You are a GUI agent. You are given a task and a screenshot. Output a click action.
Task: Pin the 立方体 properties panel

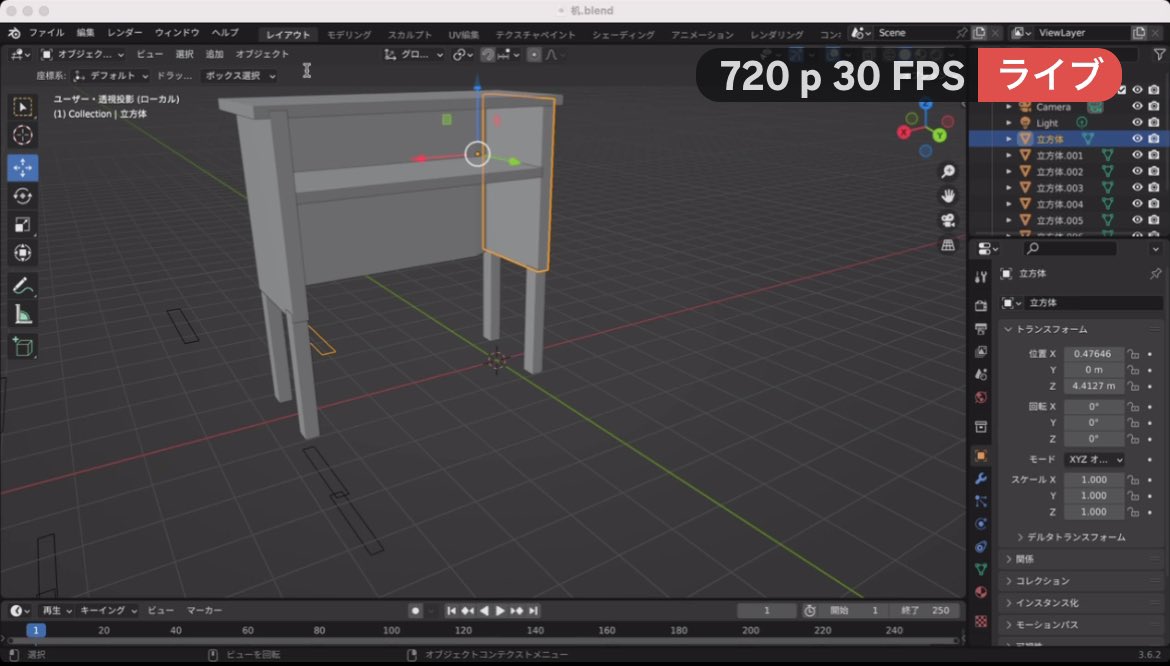click(x=1155, y=274)
